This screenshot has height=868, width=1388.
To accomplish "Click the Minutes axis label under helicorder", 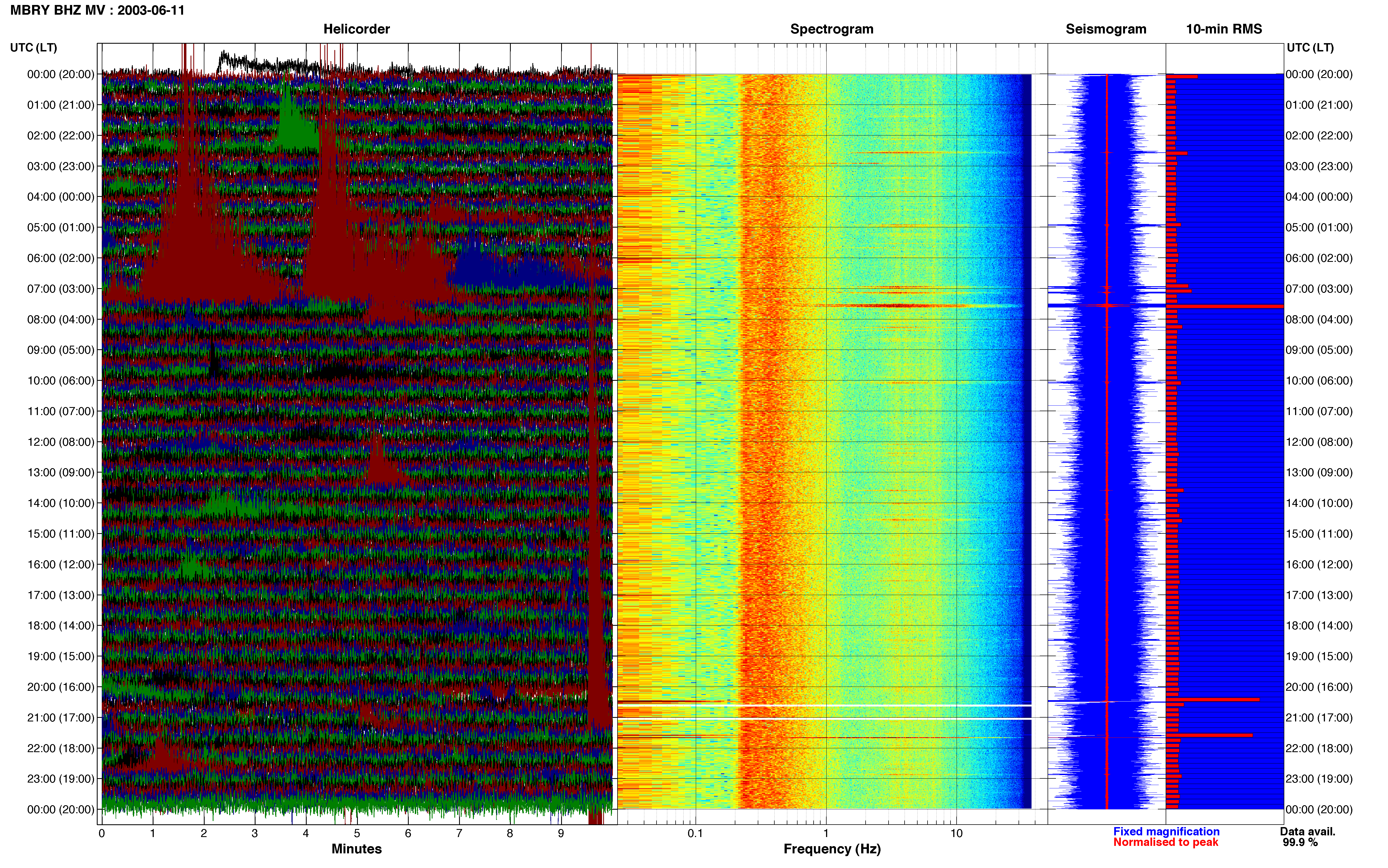I will point(356,848).
